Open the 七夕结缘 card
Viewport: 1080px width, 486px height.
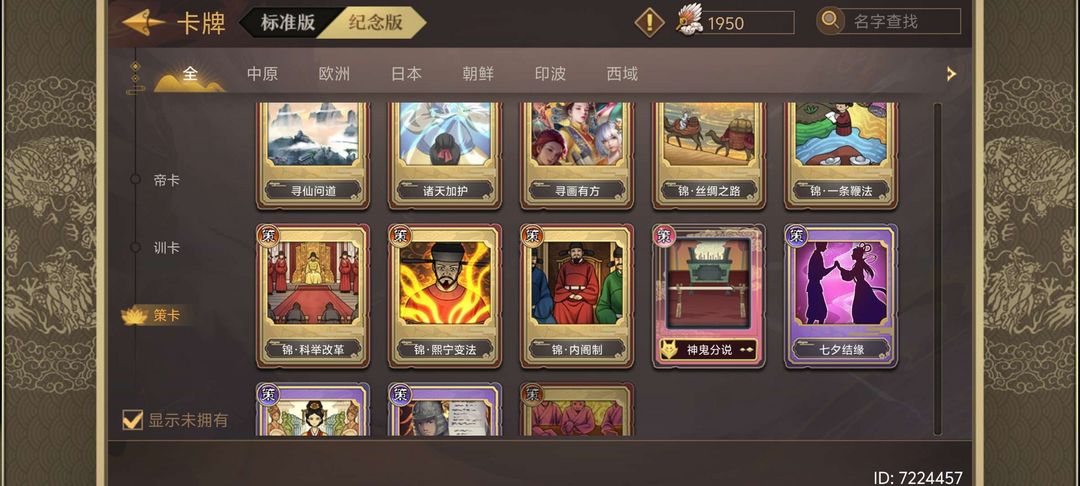tap(841, 296)
